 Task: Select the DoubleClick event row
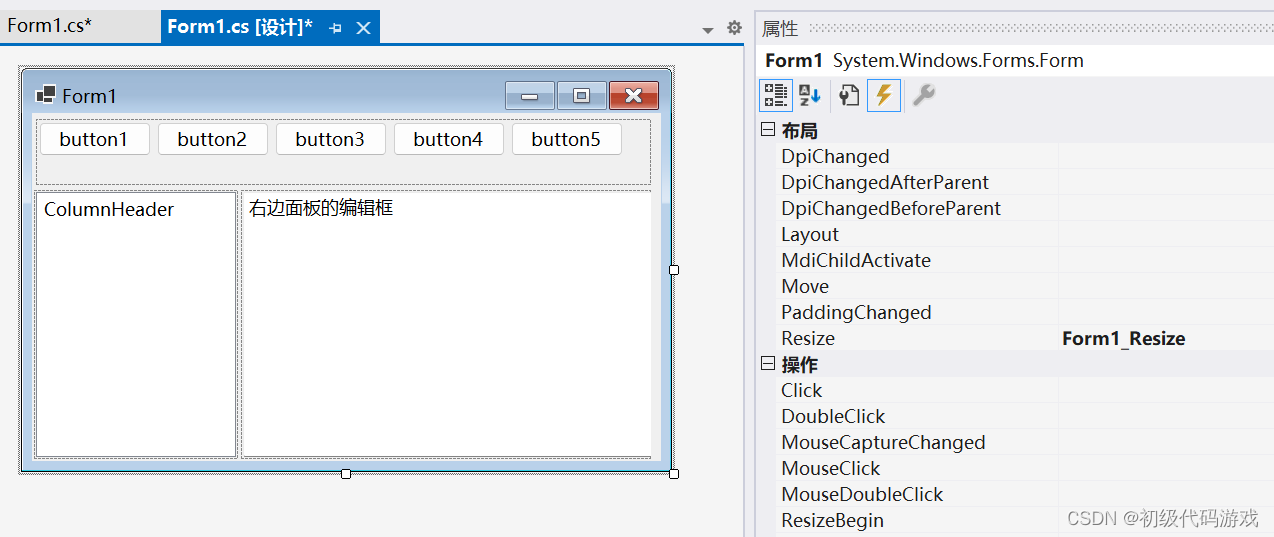point(833,416)
